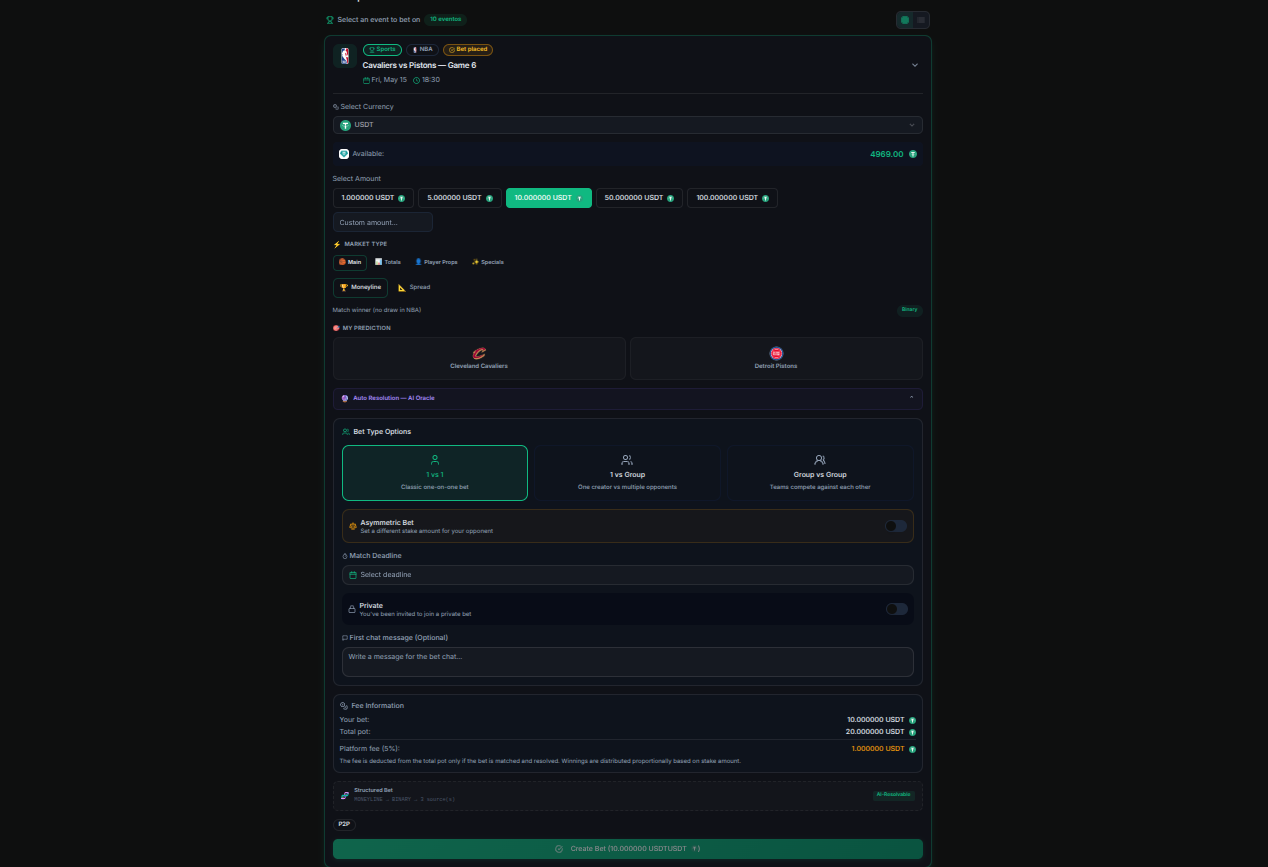The width and height of the screenshot is (1268, 867).
Task: Select the Group vs Group bet type
Action: [x=820, y=473]
